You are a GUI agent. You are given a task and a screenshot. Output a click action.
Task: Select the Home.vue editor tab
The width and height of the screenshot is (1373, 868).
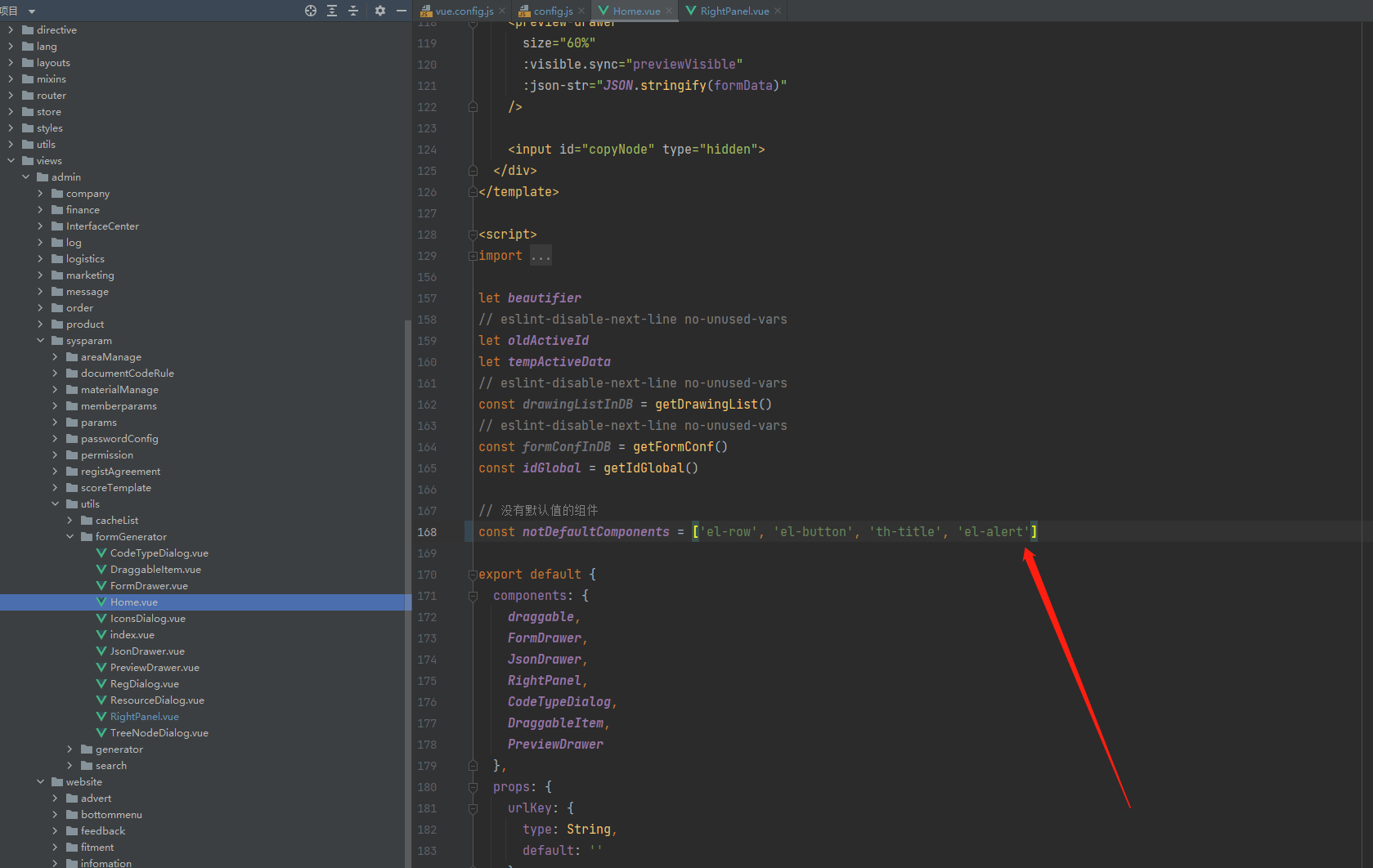click(636, 11)
